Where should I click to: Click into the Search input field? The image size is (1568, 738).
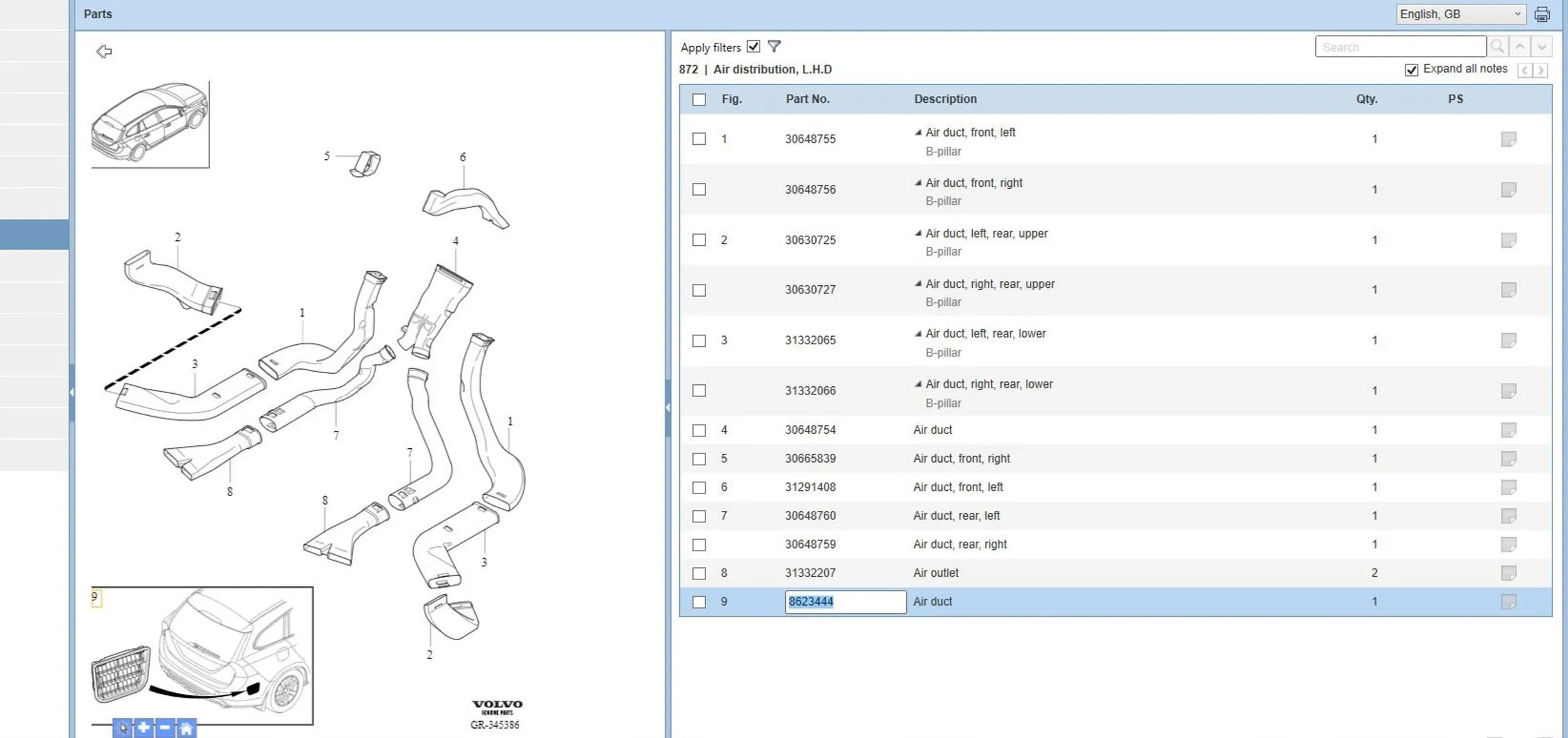pos(1400,47)
